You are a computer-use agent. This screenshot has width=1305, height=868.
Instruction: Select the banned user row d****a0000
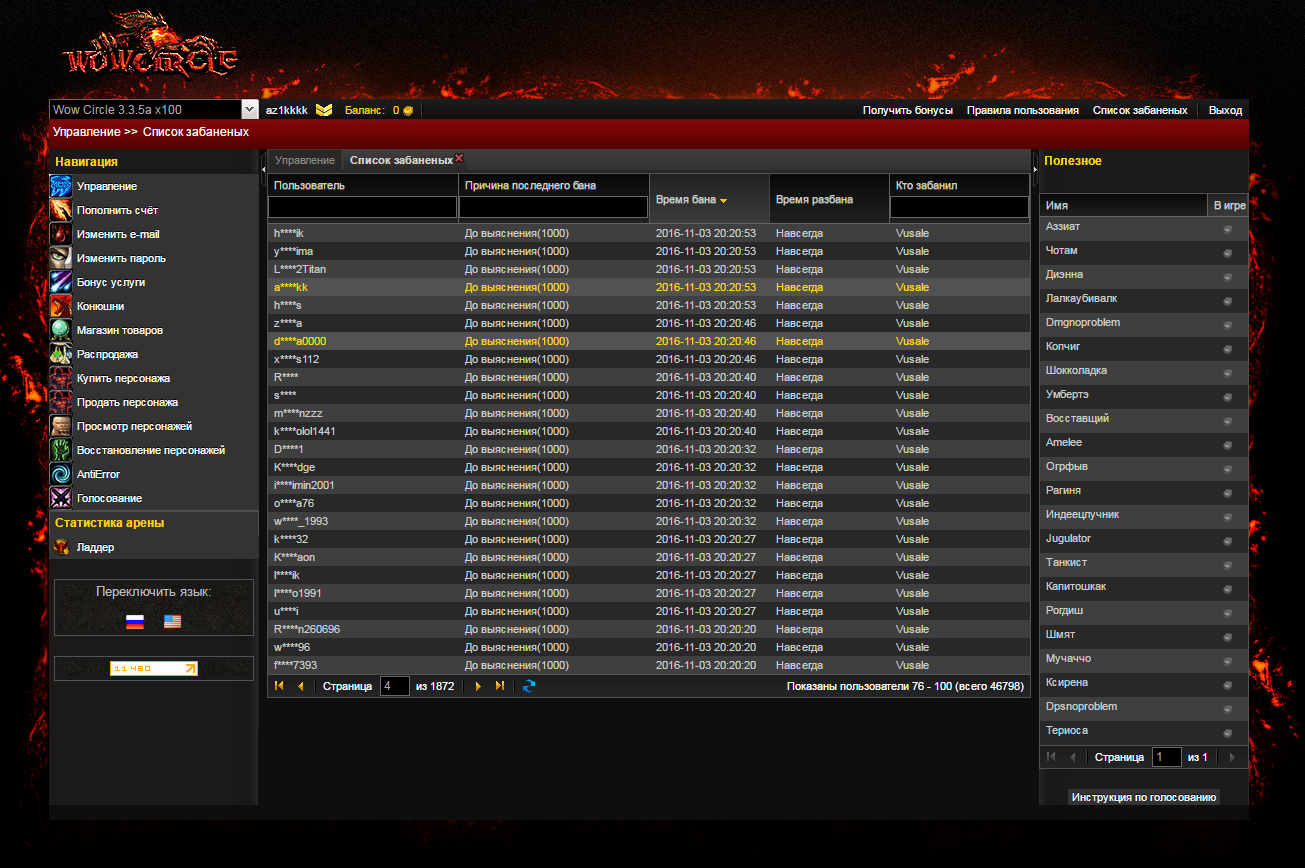coord(300,341)
